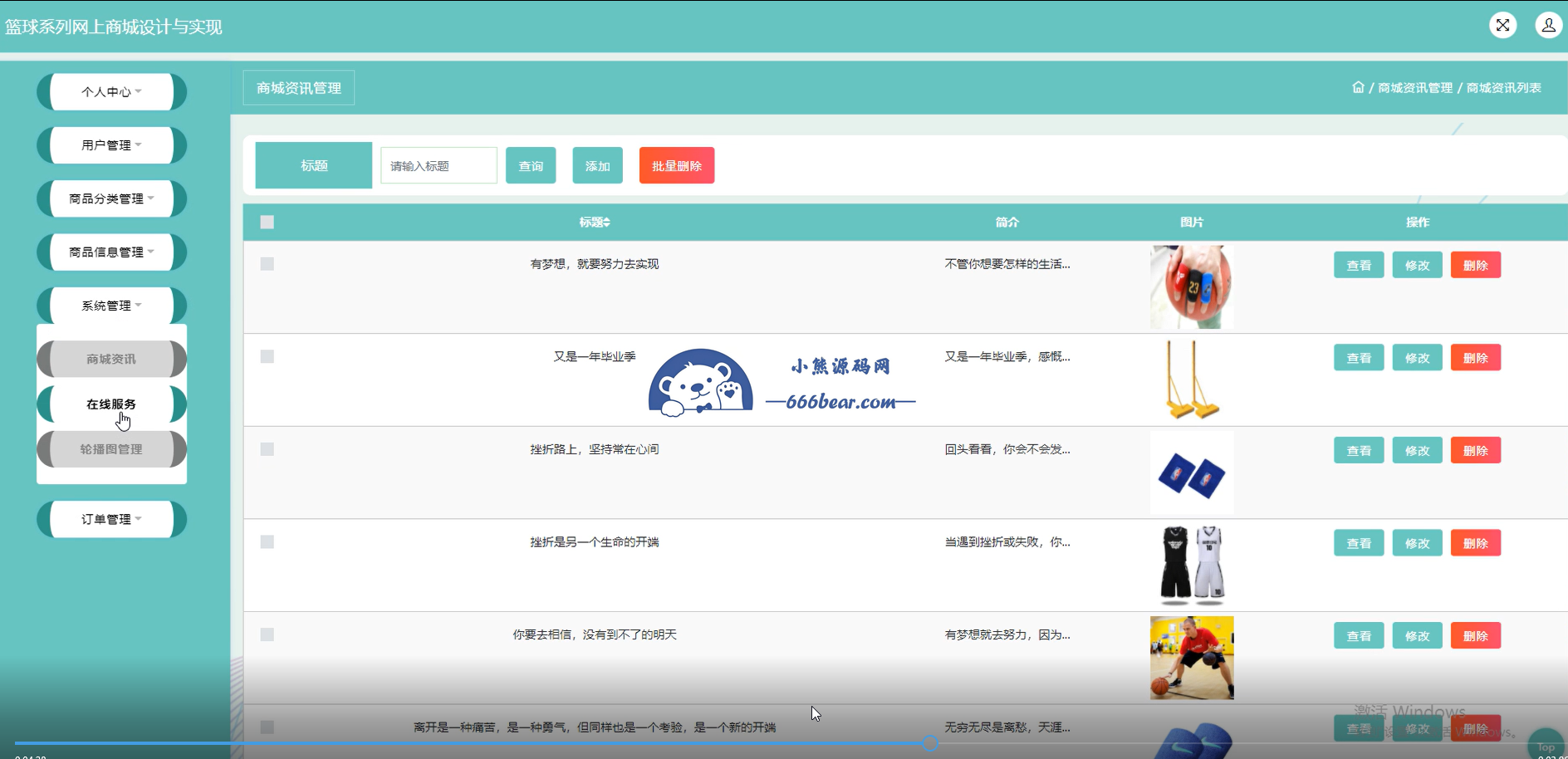This screenshot has height=759, width=1568.
Task: Click summary text 不管你想要怎样的生活...
Action: (1007, 264)
